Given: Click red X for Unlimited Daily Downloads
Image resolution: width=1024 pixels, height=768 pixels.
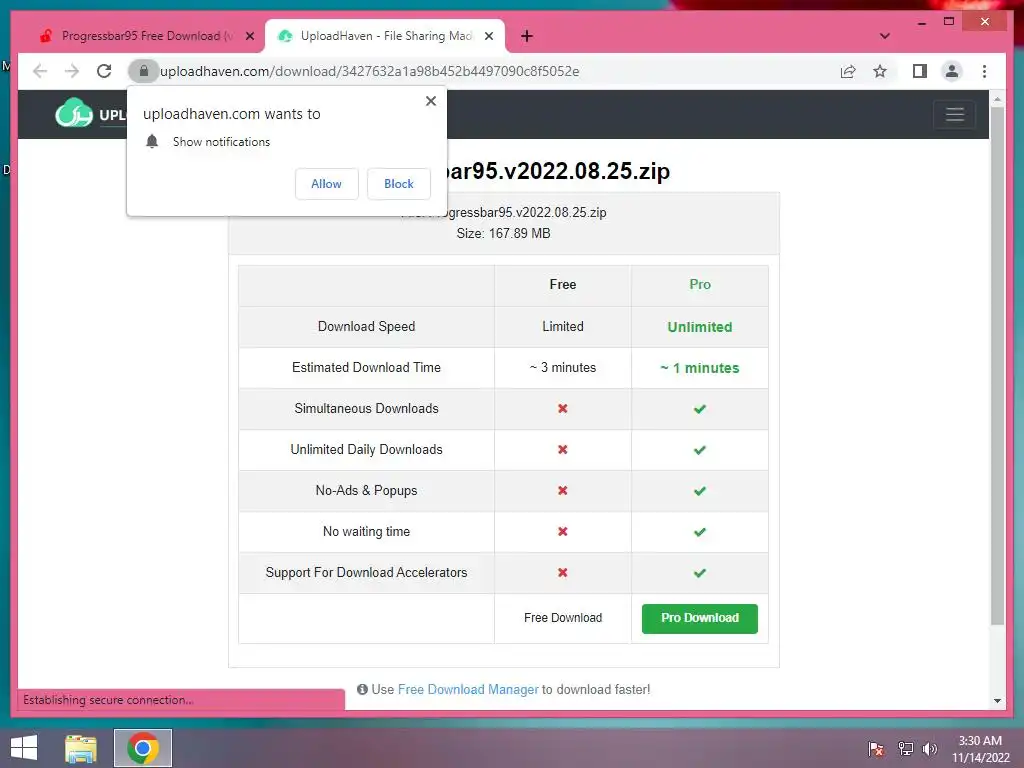Looking at the screenshot, I should point(563,450).
